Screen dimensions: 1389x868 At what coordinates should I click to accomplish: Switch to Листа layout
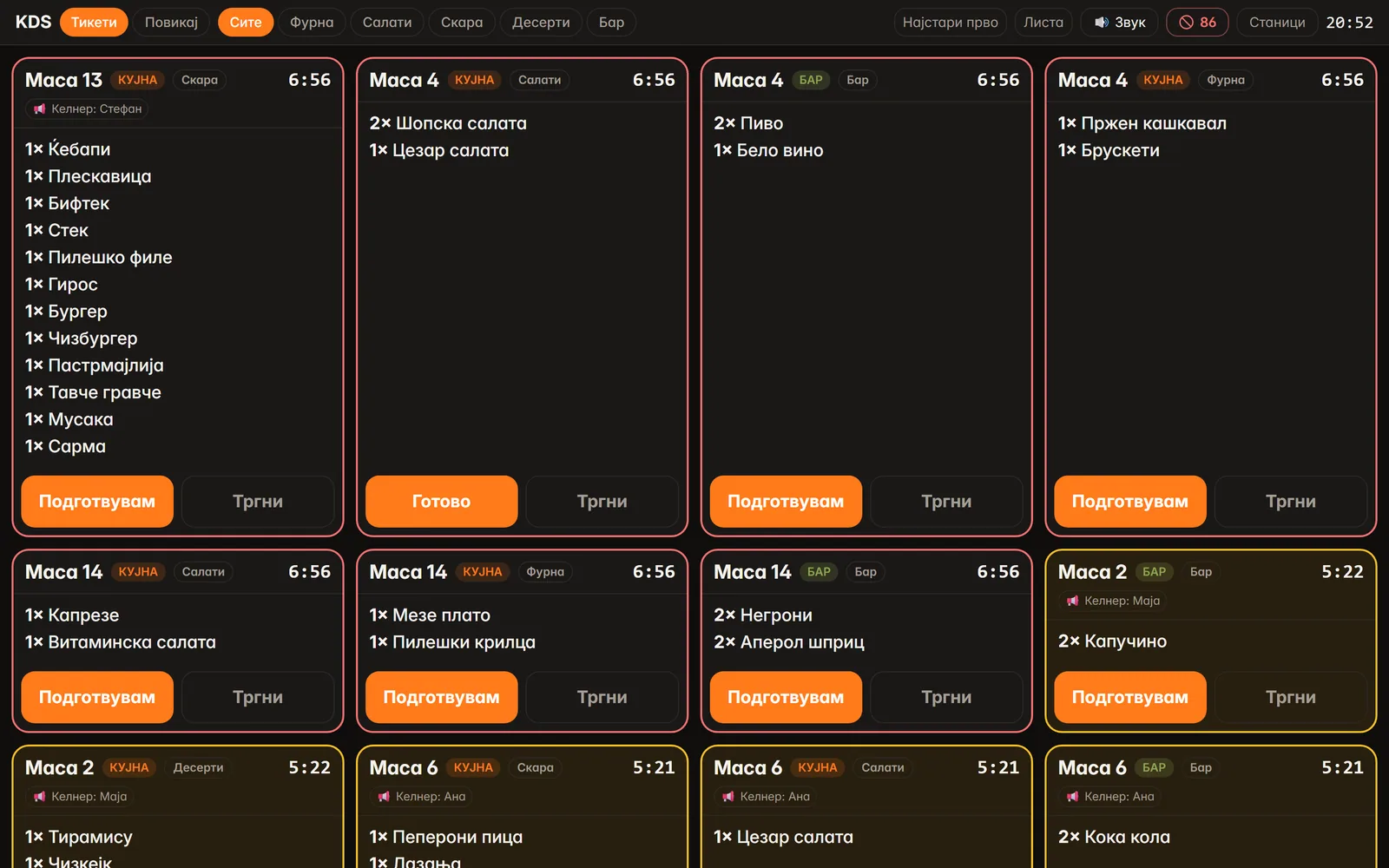pyautogui.click(x=1043, y=23)
